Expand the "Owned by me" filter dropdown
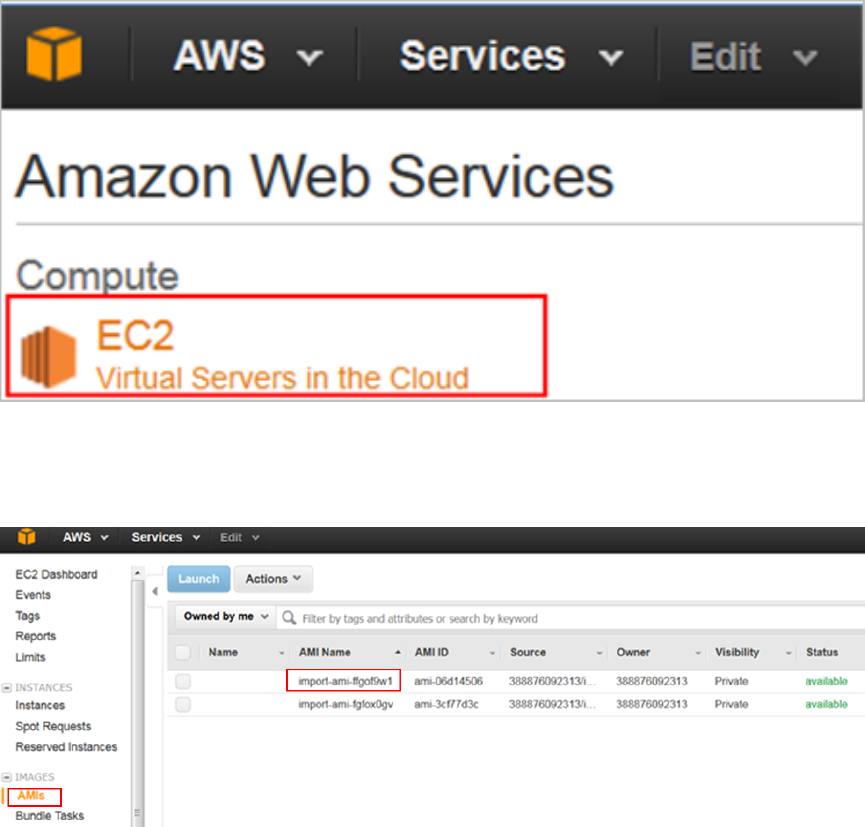This screenshot has width=865, height=827. click(225, 617)
